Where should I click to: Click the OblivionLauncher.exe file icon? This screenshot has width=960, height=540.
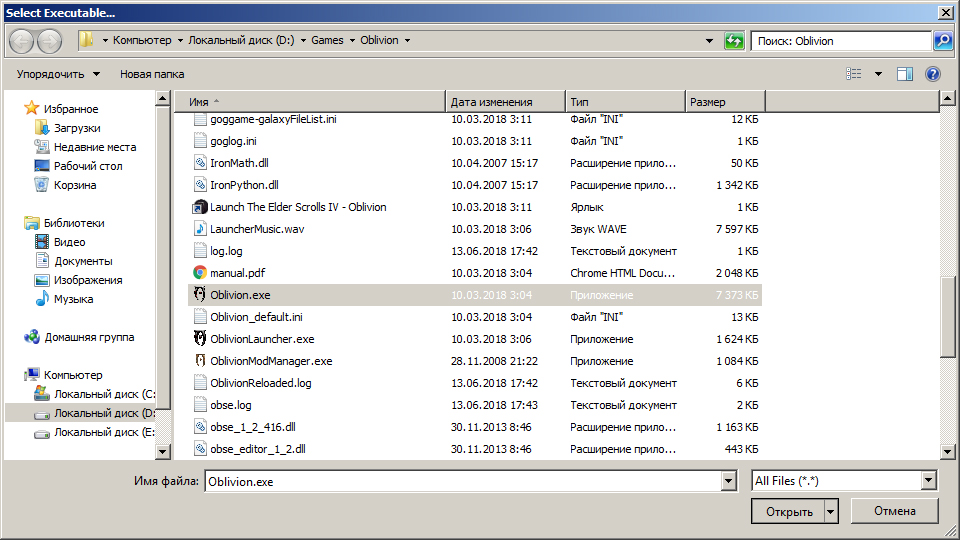[200, 339]
